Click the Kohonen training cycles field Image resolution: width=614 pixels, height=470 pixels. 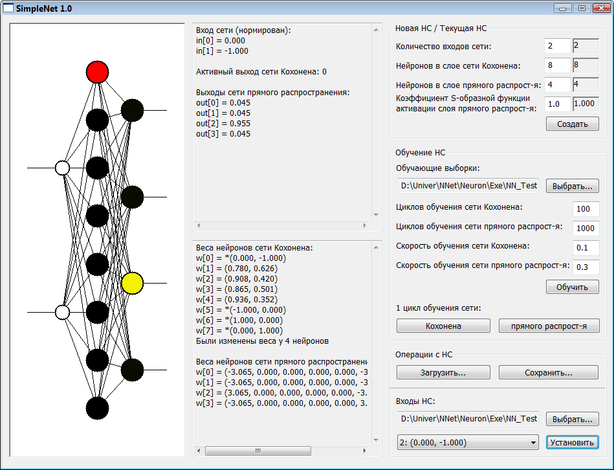(585, 208)
